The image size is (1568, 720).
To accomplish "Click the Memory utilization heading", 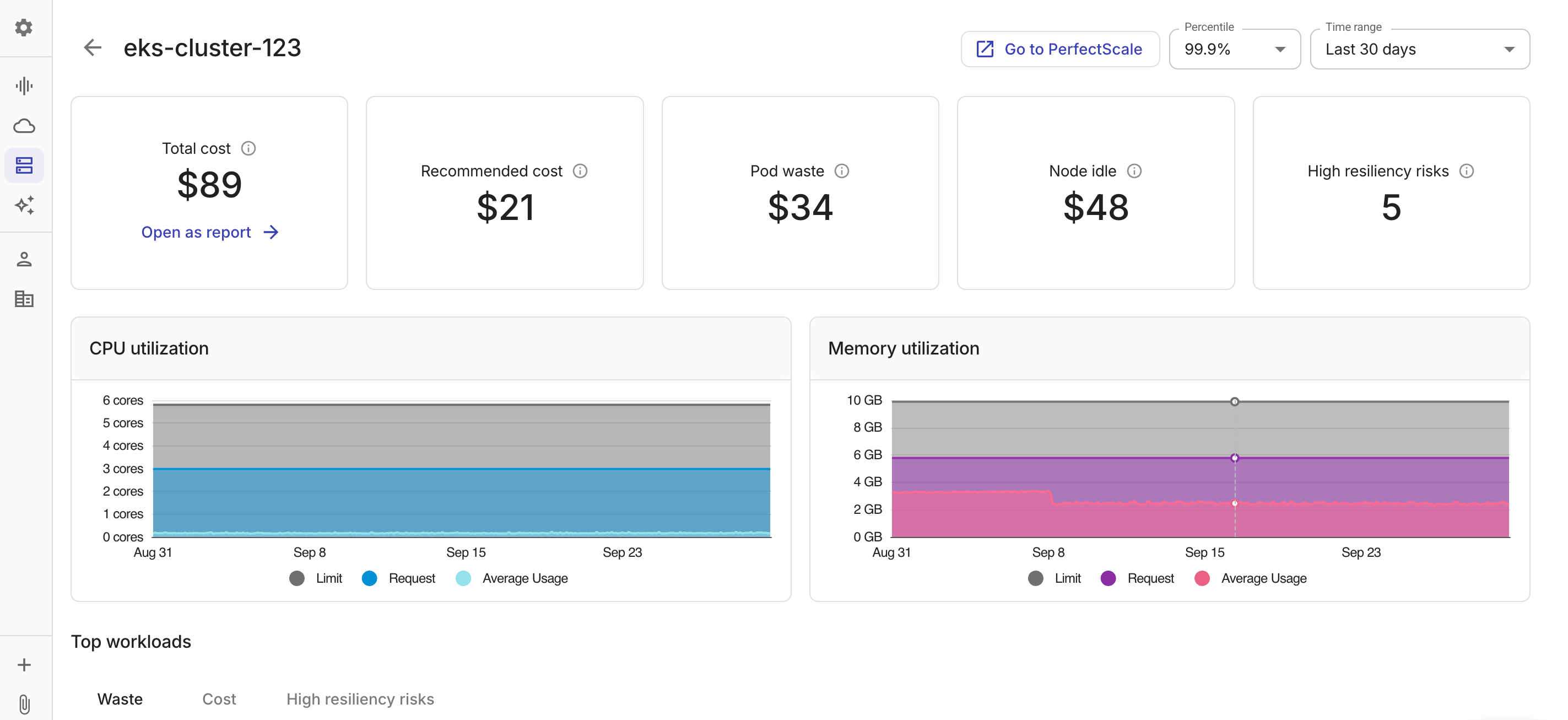I will tap(904, 348).
